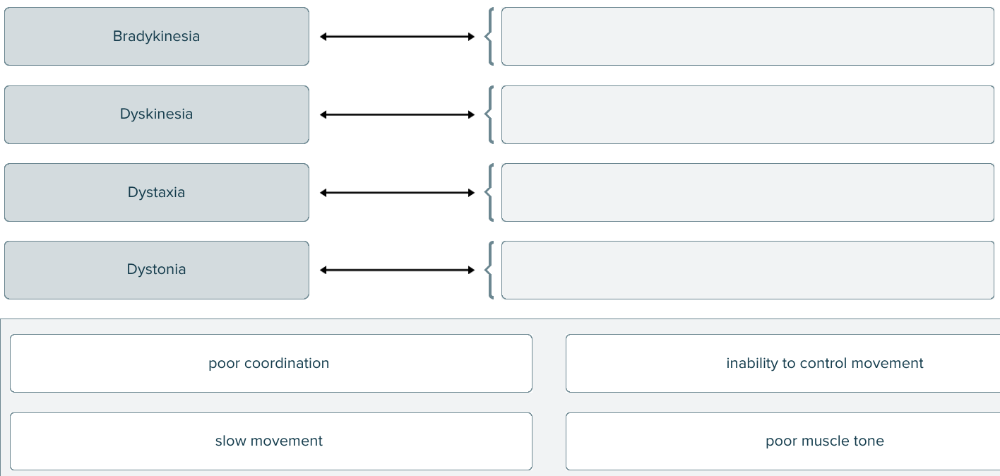Click the Dystaxia term box
Screen dimensions: 1000x476
point(156,192)
